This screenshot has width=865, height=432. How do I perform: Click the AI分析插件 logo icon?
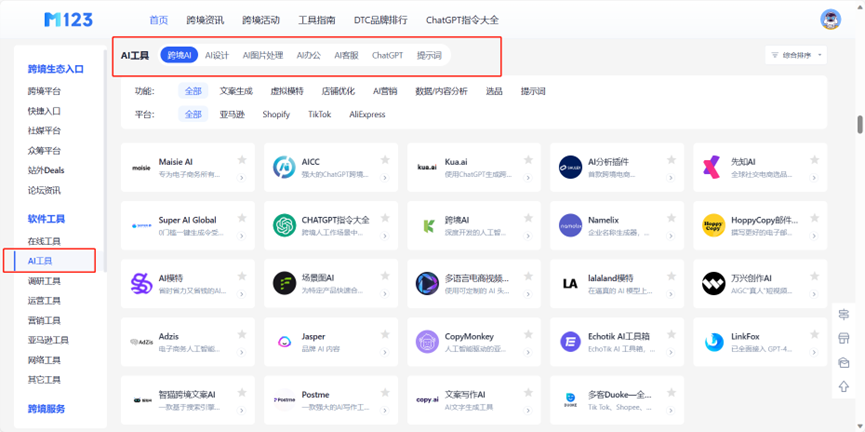click(570, 167)
